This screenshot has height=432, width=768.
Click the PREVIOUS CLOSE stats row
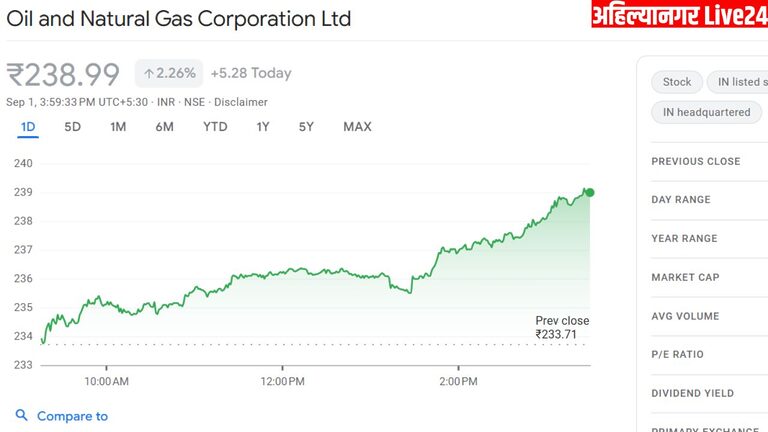698,161
